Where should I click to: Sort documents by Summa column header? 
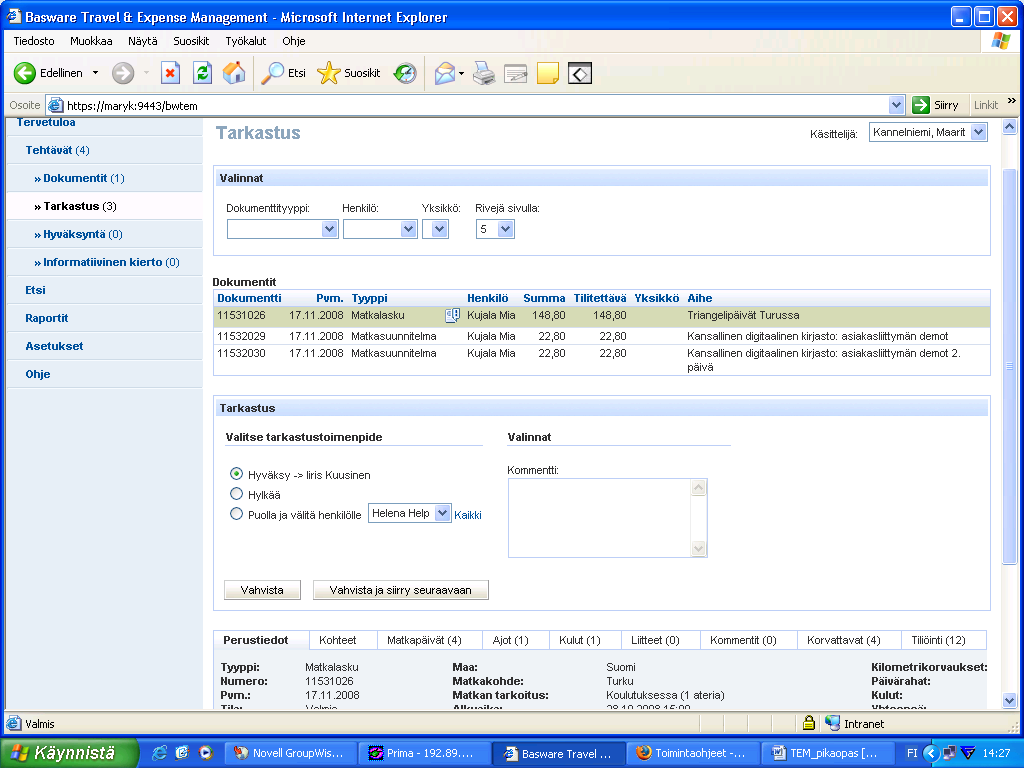pyautogui.click(x=544, y=298)
